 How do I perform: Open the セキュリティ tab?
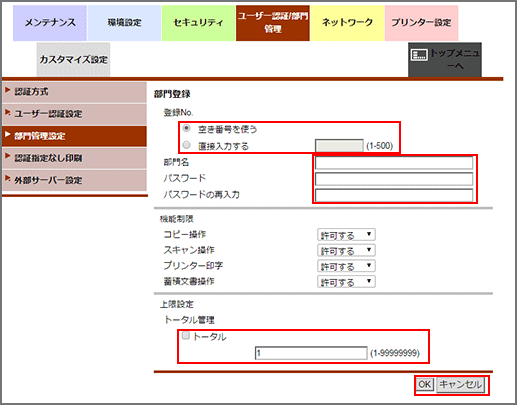(198, 23)
